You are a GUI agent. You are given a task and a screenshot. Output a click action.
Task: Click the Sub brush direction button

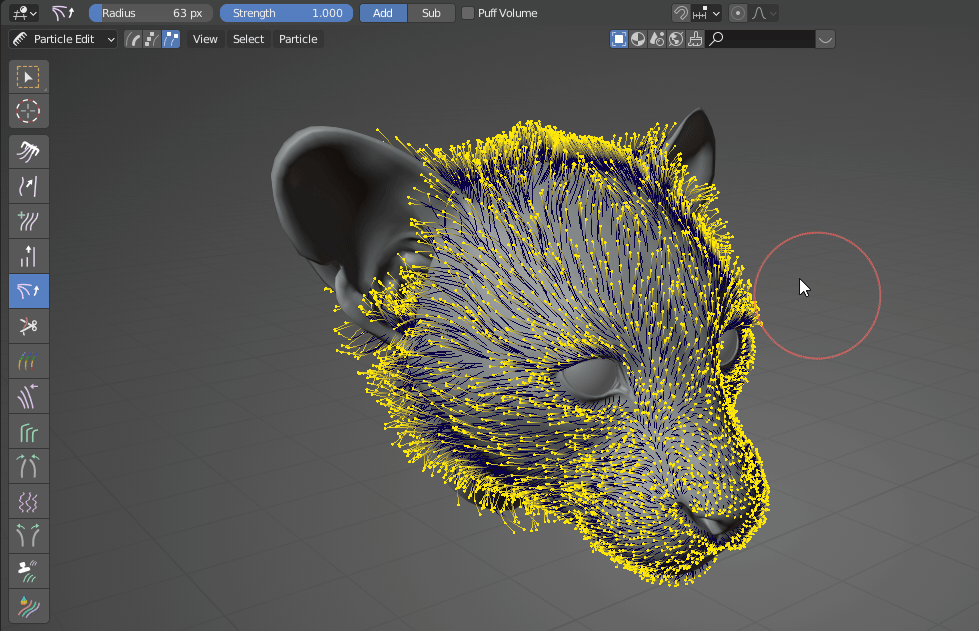(x=431, y=13)
